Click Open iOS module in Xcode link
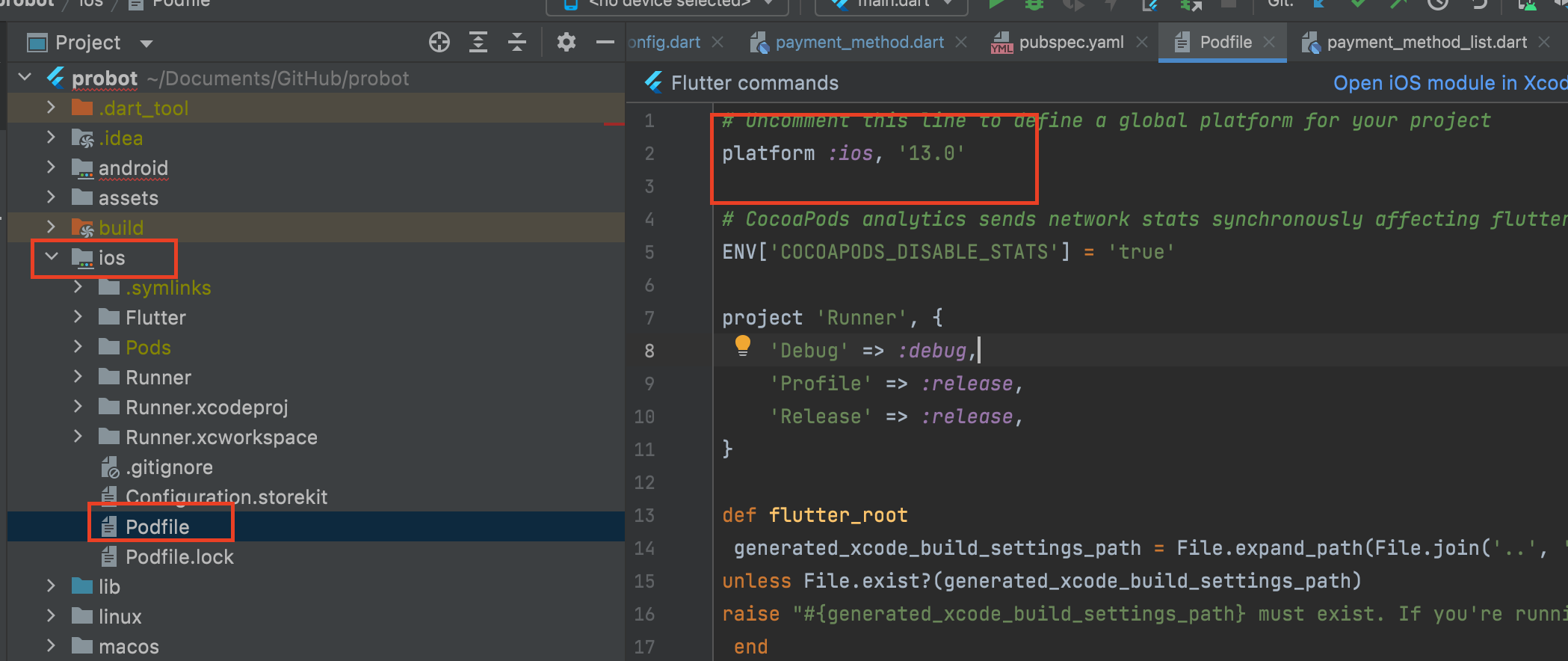Viewport: 1568px width, 661px height. pyautogui.click(x=1448, y=83)
